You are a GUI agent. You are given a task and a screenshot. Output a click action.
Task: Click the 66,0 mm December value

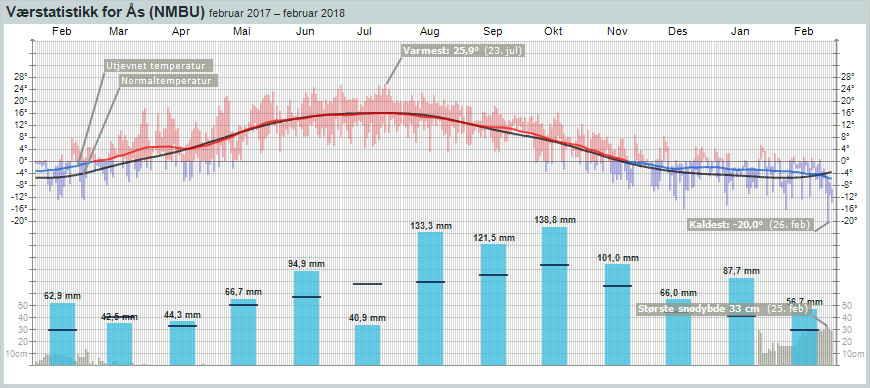[677, 293]
